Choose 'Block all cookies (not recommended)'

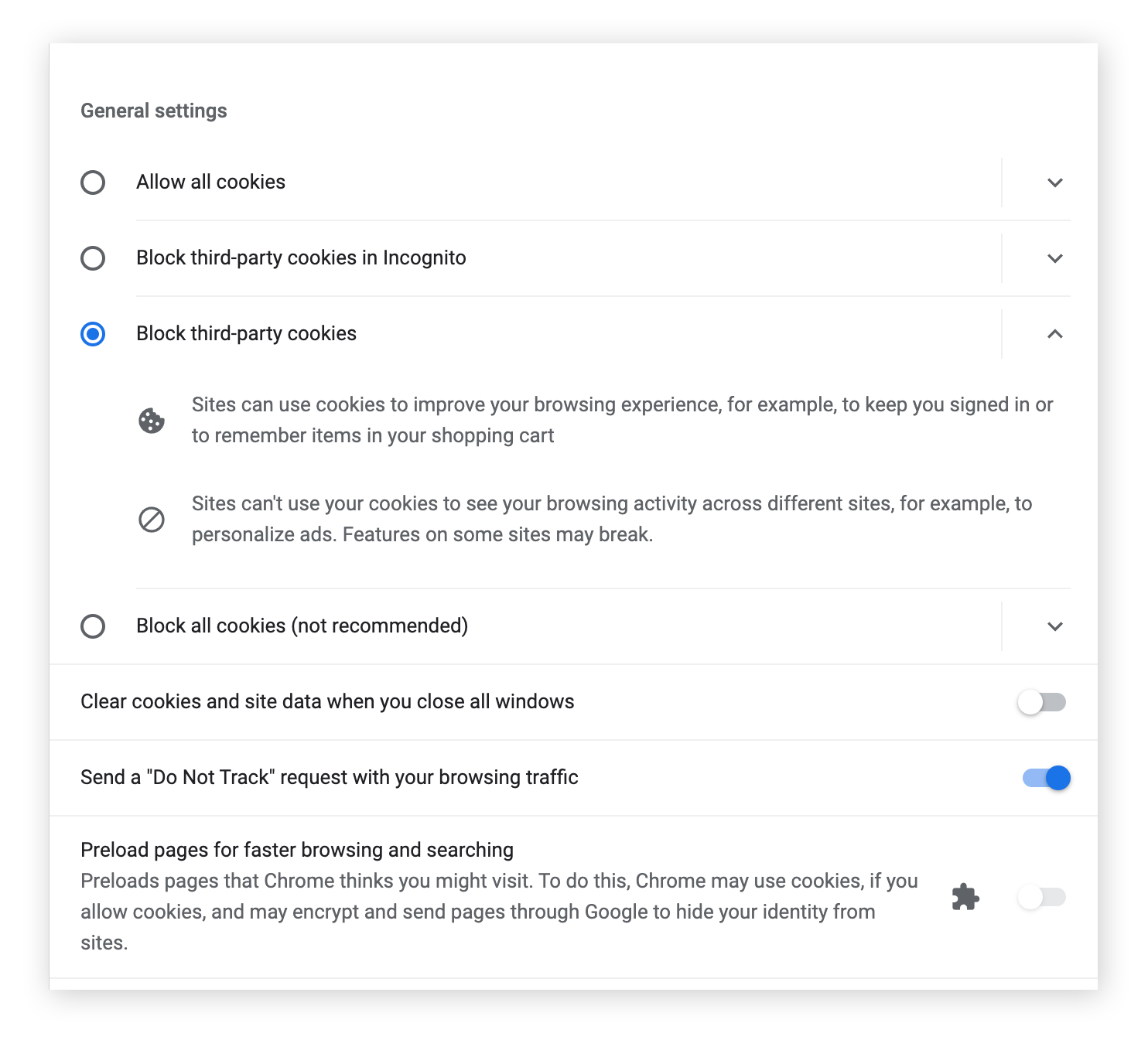click(93, 626)
